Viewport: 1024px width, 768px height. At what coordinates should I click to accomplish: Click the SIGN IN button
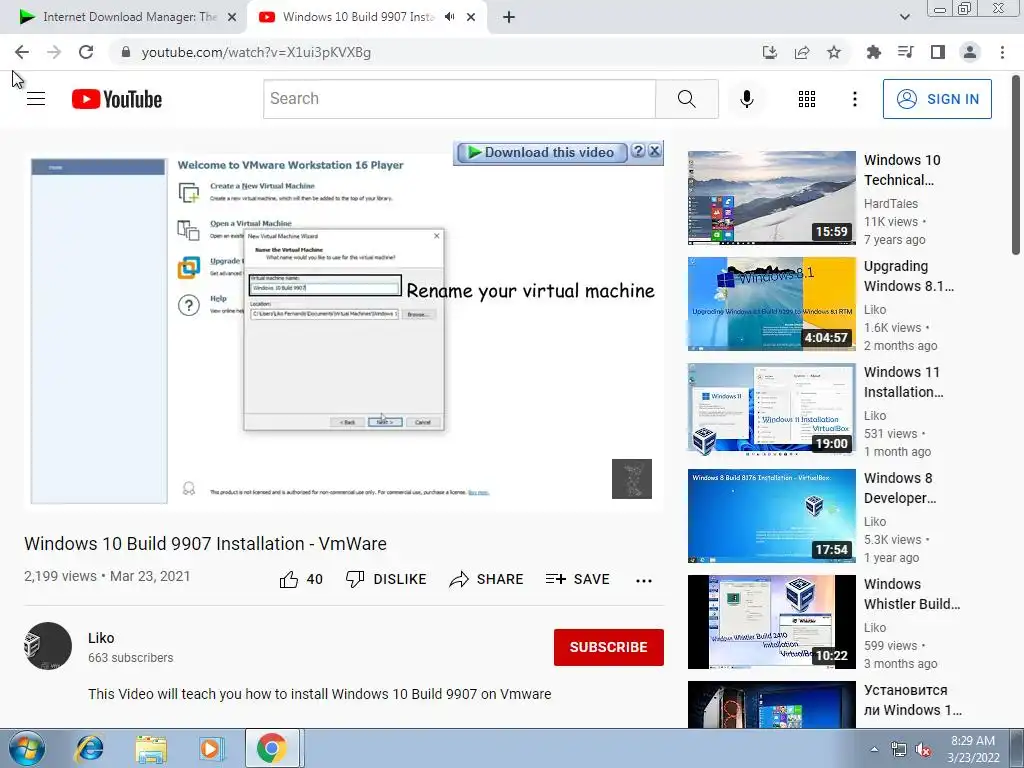pos(937,99)
